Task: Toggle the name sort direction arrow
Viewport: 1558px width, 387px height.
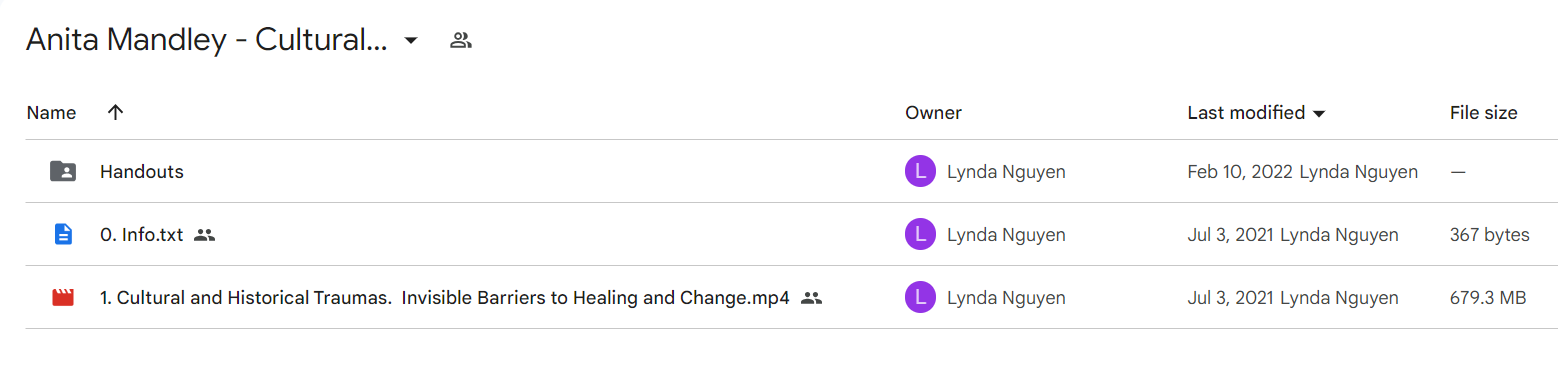Action: [x=115, y=113]
